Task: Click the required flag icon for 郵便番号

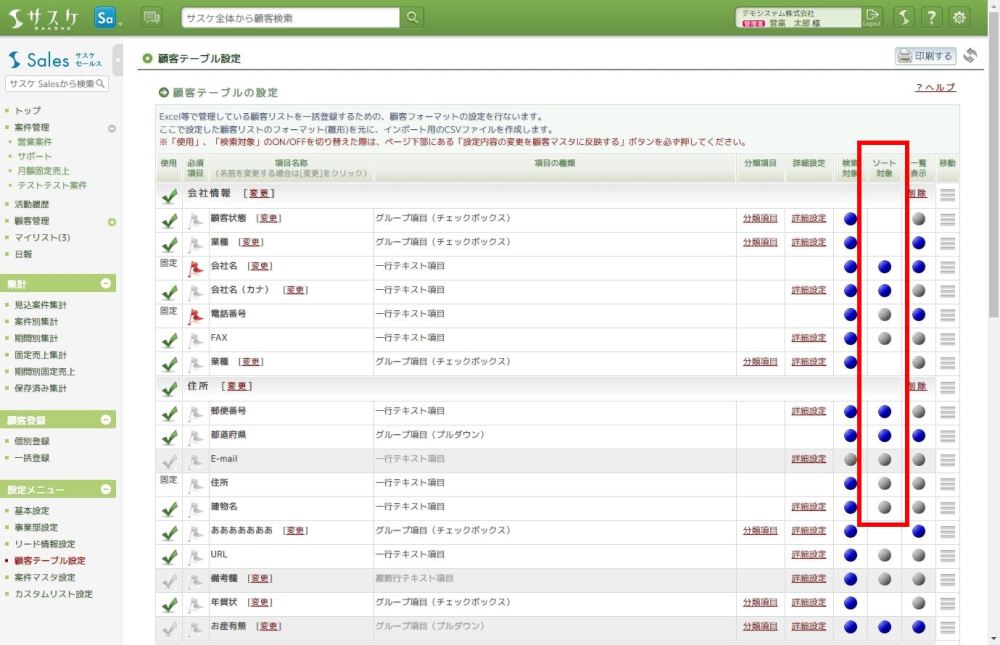Action: (x=196, y=412)
